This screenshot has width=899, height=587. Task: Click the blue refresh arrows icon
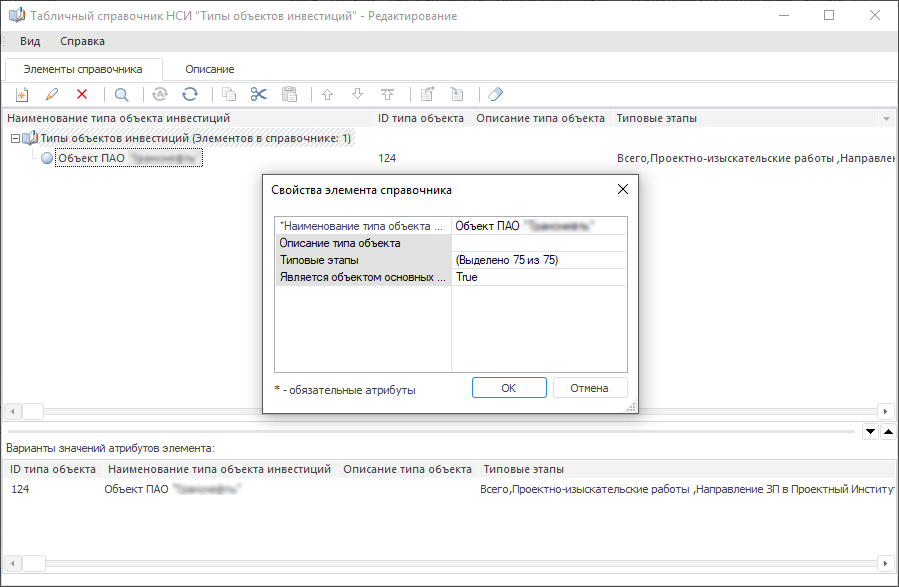[190, 95]
